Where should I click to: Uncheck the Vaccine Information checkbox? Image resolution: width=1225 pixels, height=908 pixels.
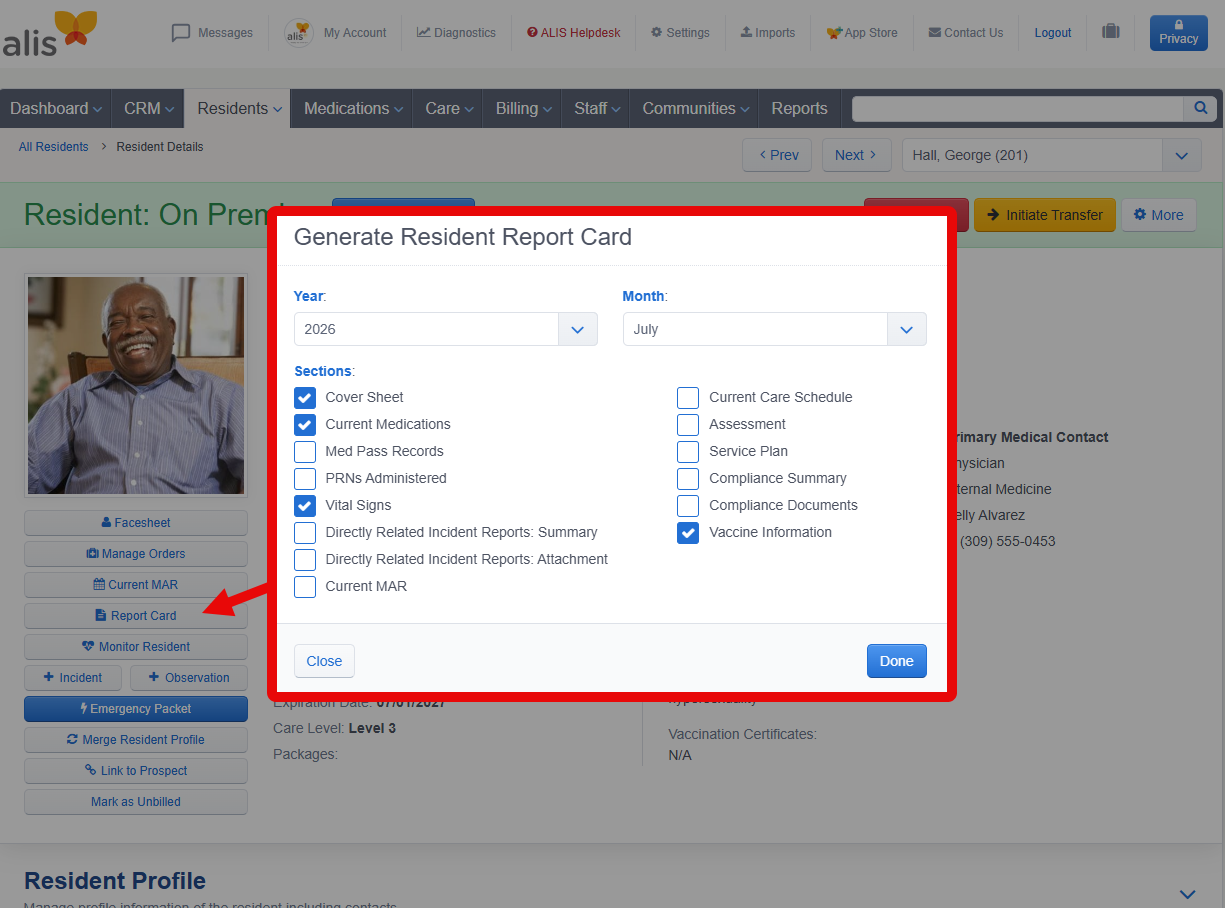[x=688, y=532]
